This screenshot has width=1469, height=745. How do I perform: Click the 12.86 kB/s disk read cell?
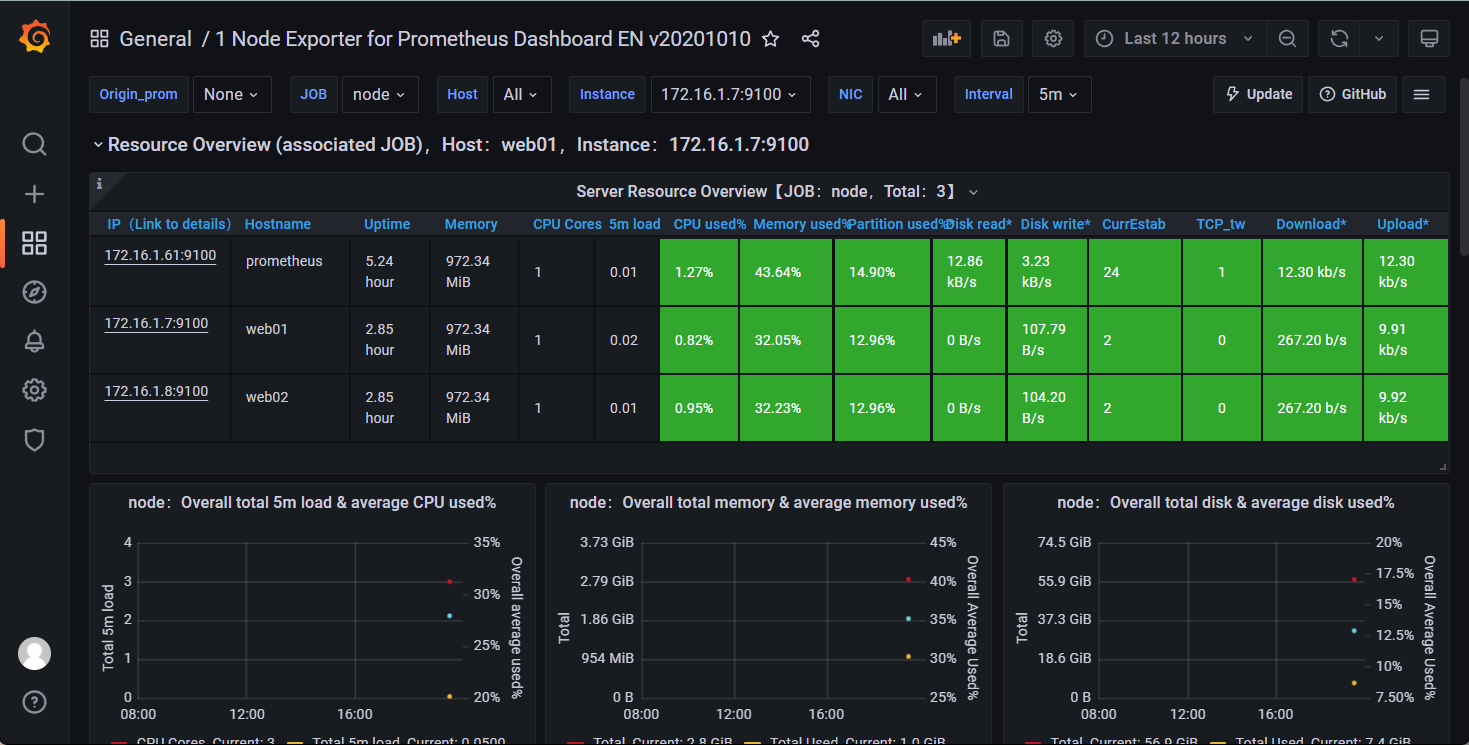click(970, 272)
